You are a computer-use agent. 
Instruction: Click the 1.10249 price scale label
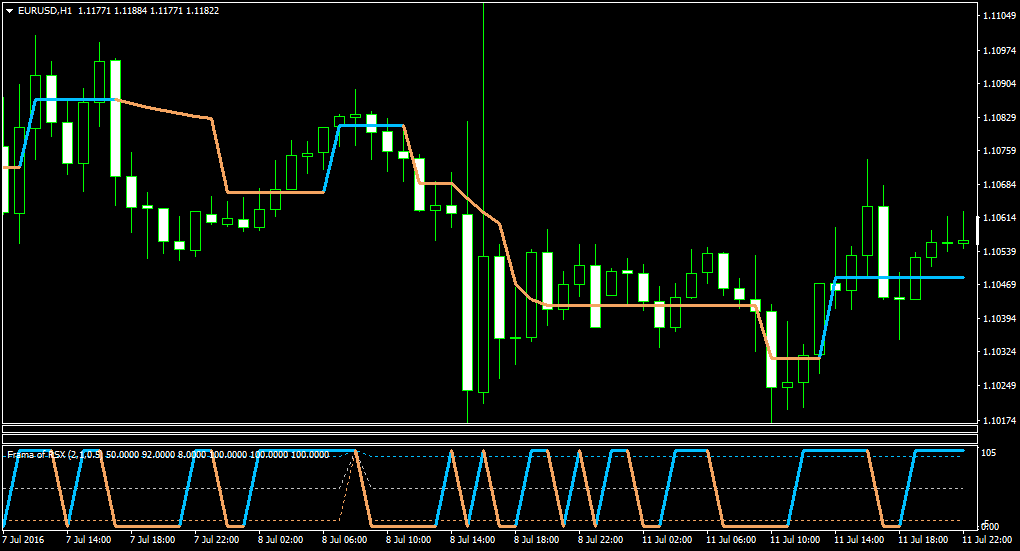1000,386
